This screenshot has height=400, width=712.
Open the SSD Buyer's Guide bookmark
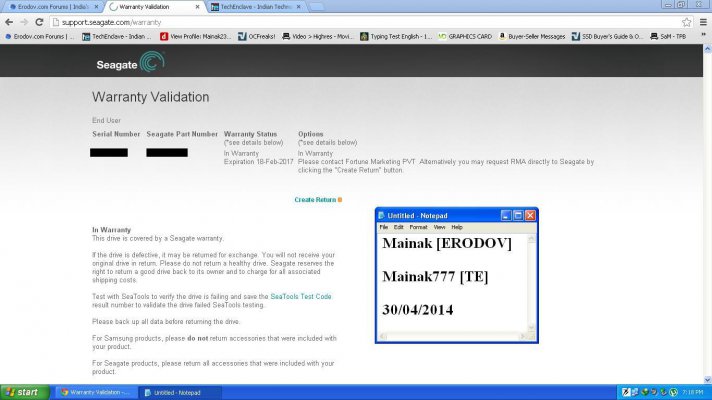tap(608, 36)
